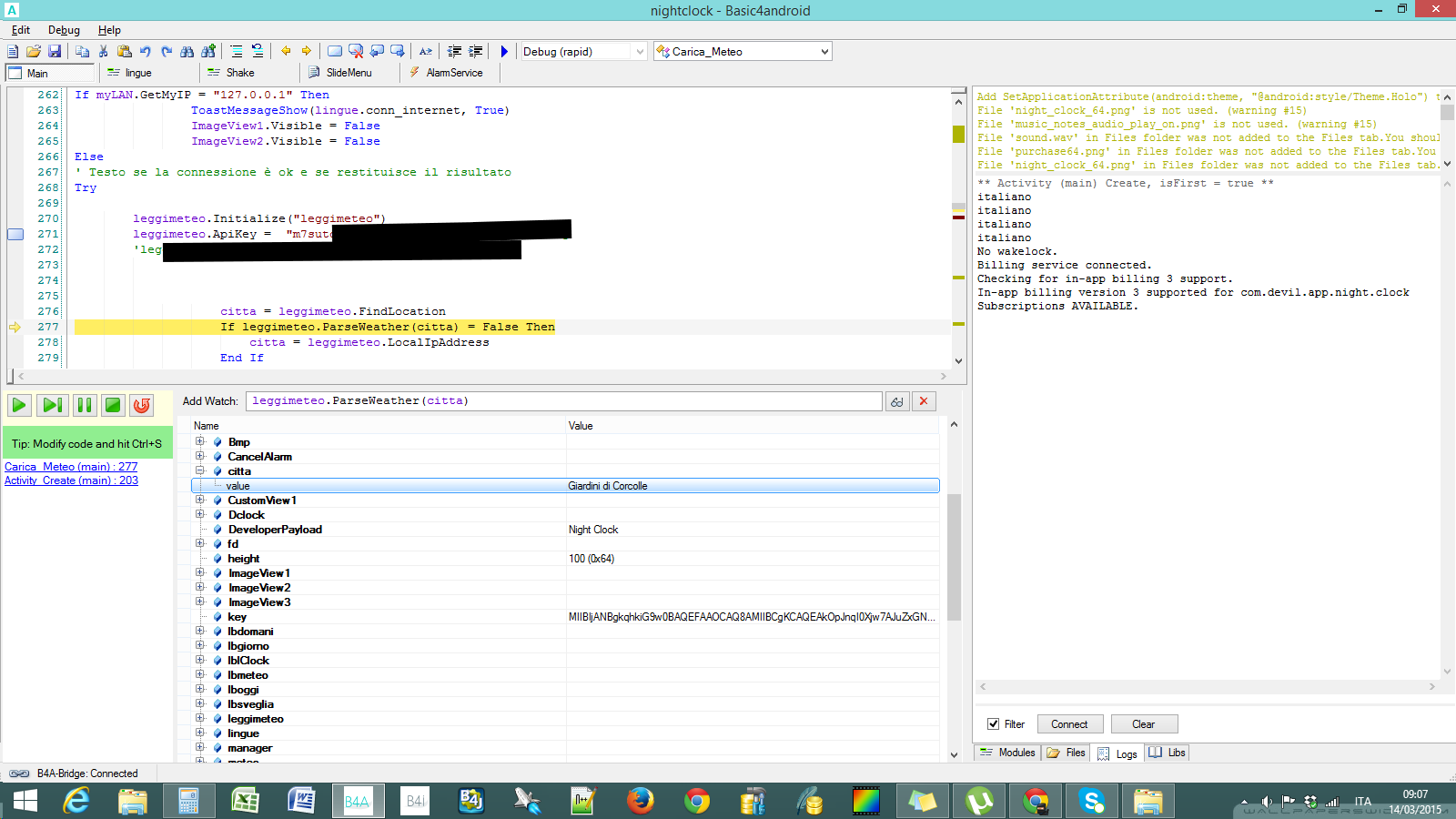Click the Clear logs button

(x=1144, y=724)
